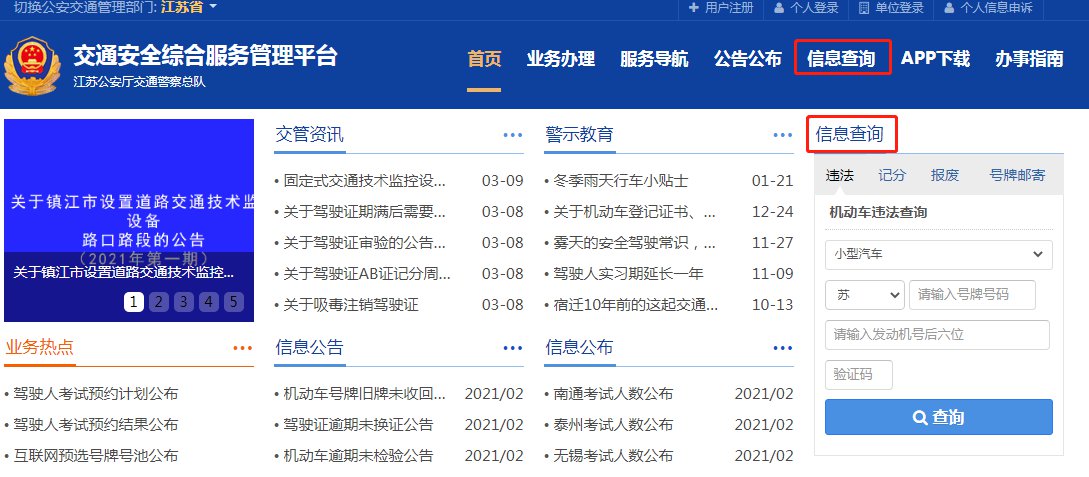Open the 驾驶人实习期延长一年 article
This screenshot has height=477, width=1089.
coord(628,274)
